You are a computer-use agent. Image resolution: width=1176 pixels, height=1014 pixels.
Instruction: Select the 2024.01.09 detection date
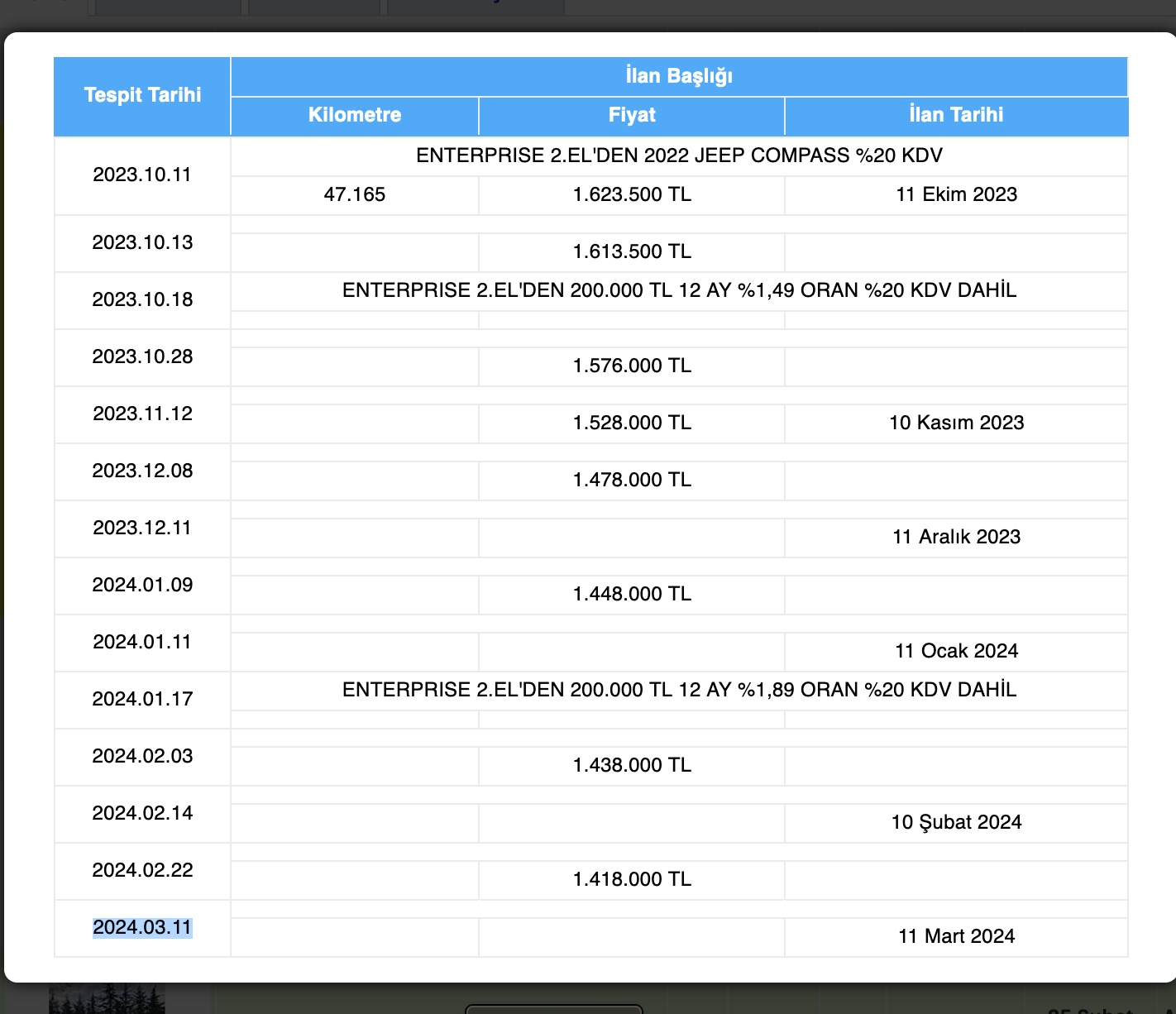142,585
